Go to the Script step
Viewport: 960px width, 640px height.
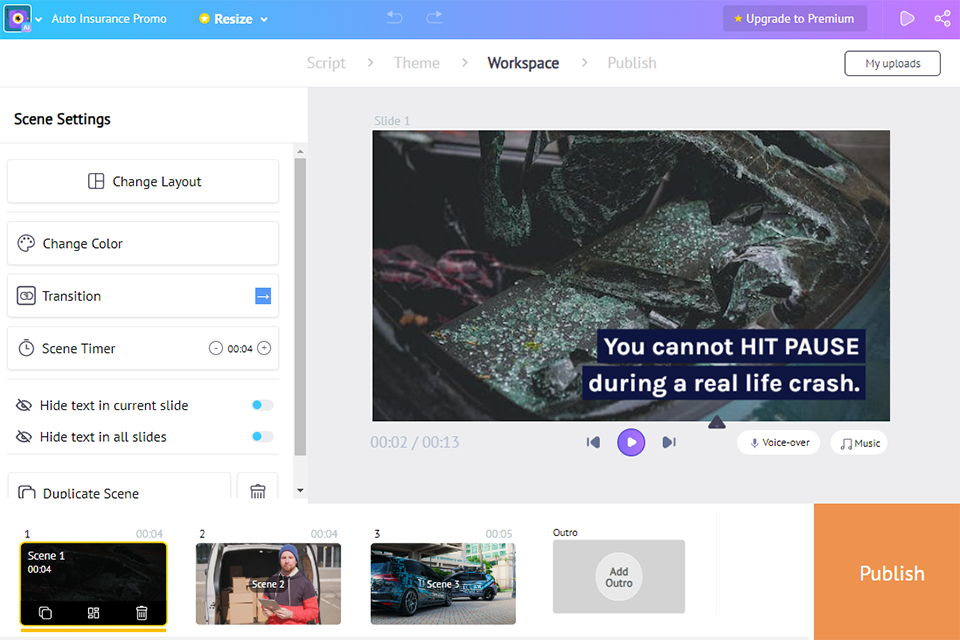(x=326, y=62)
